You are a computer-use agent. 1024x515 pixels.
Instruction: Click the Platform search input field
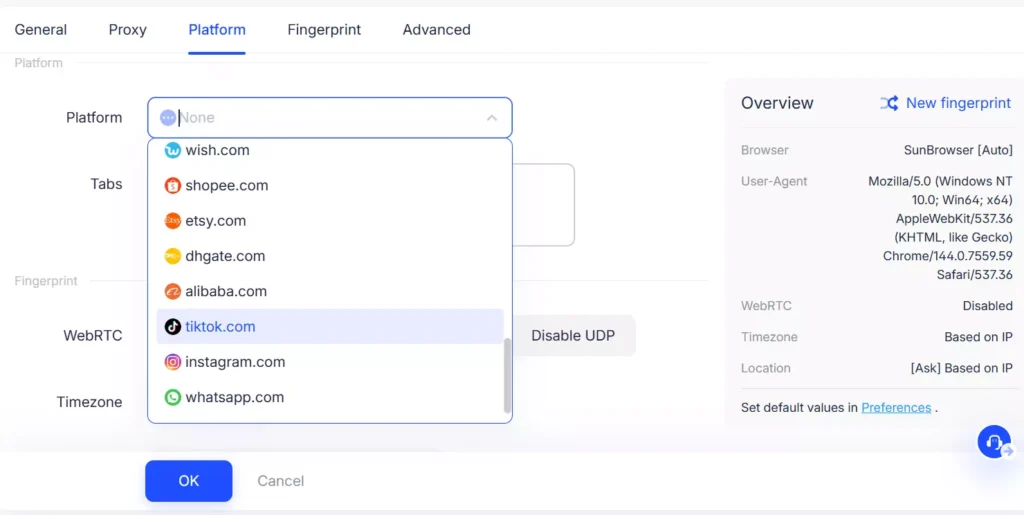coord(320,118)
